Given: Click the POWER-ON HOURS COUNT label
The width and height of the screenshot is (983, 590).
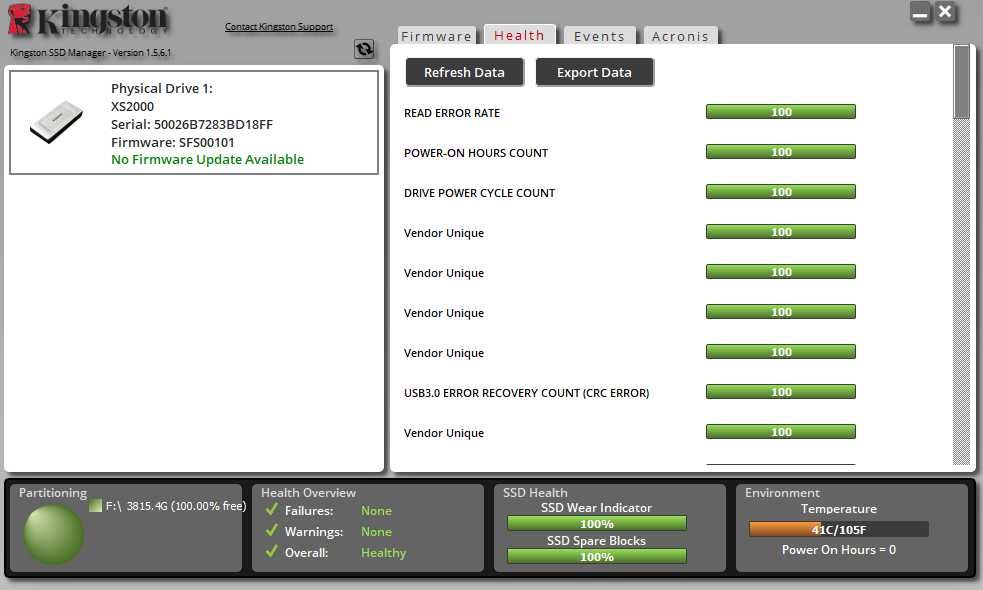Looking at the screenshot, I should click(476, 153).
